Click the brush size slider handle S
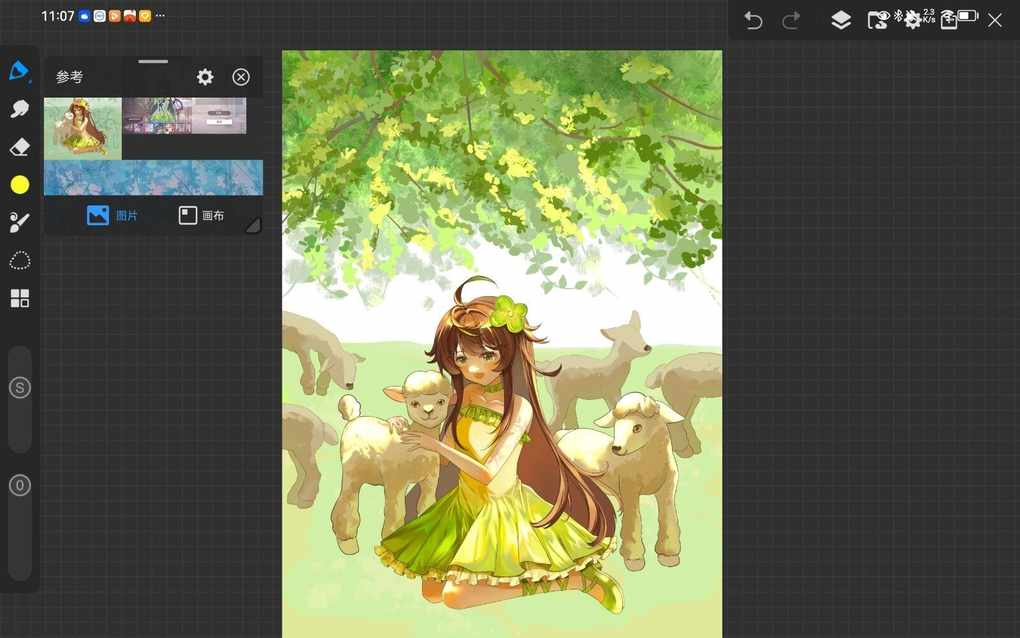Image resolution: width=1020 pixels, height=638 pixels. [19, 388]
